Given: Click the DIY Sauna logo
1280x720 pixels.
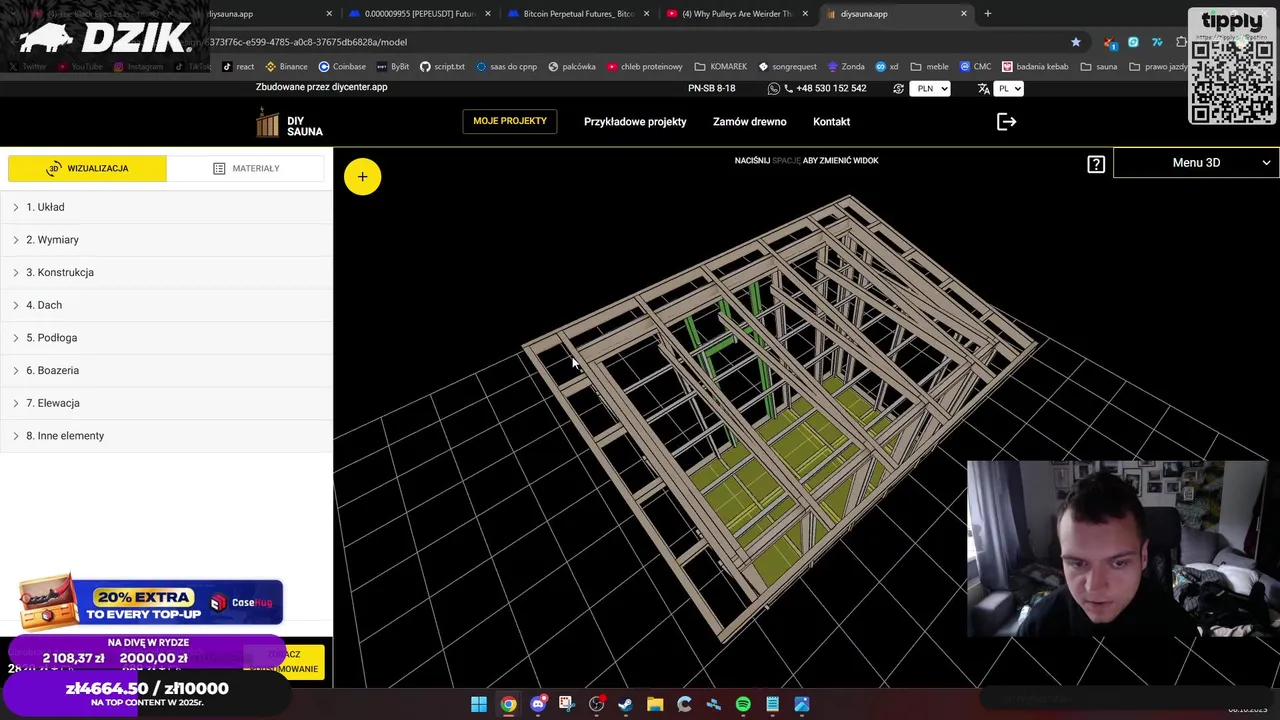Looking at the screenshot, I should 289,122.
